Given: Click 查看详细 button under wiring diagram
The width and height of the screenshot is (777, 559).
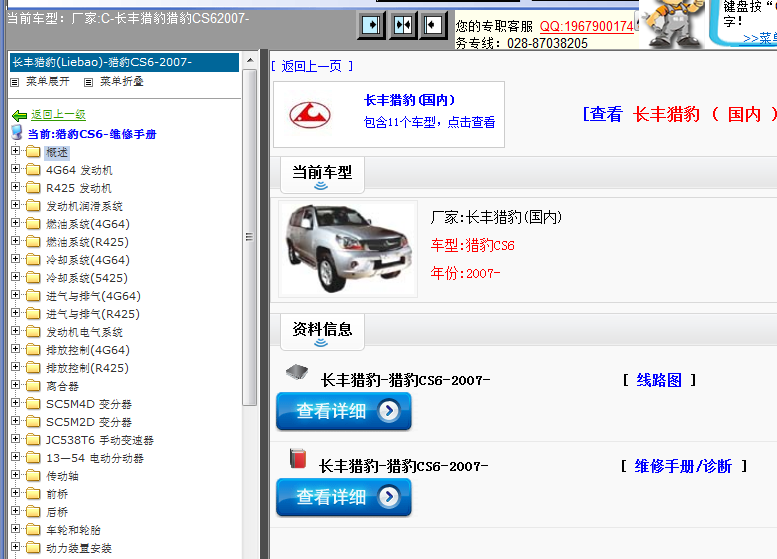Looking at the screenshot, I should pos(344,411).
